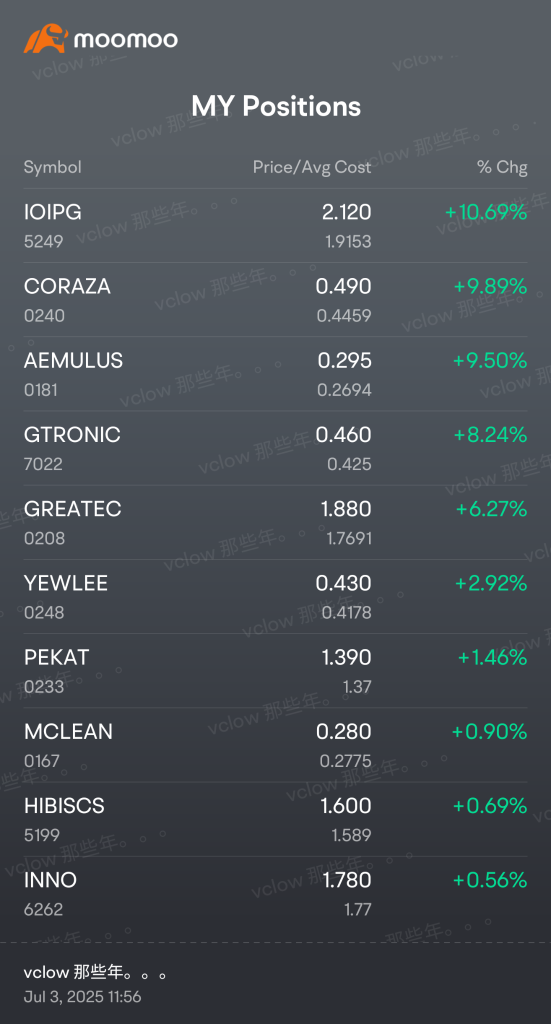Click GTRONIC's +8.24% change value
Screen dimensions: 551x1024
click(490, 434)
